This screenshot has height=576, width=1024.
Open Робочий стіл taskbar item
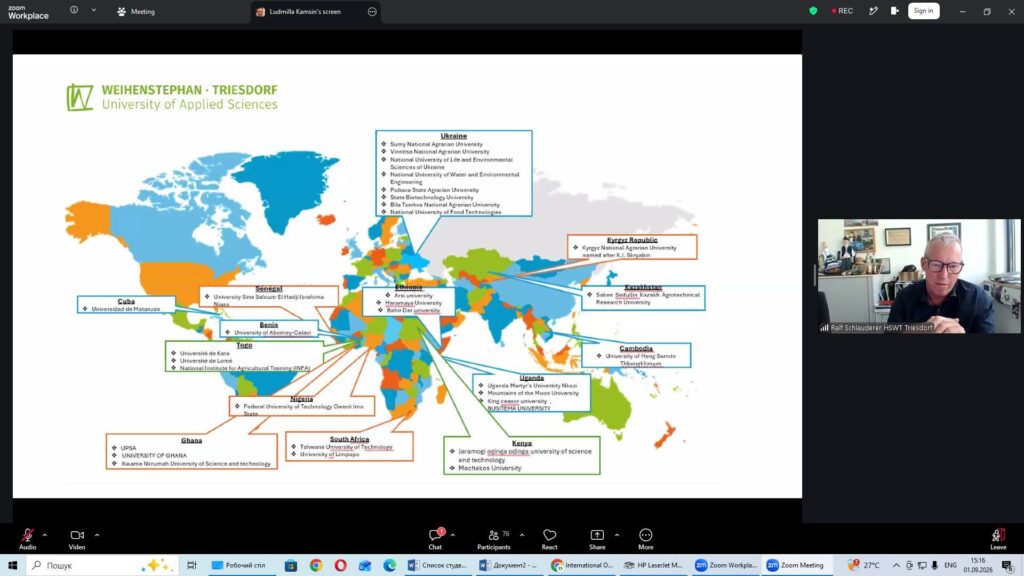(x=239, y=566)
